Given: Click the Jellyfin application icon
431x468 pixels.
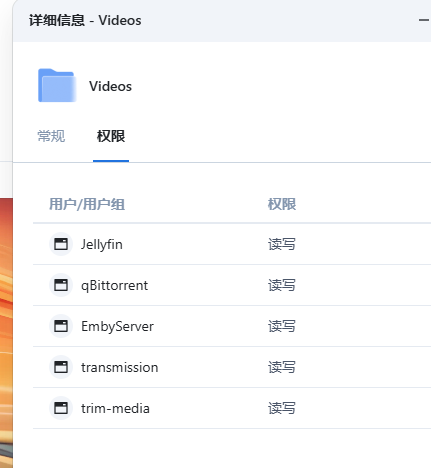Looking at the screenshot, I should click(x=61, y=244).
